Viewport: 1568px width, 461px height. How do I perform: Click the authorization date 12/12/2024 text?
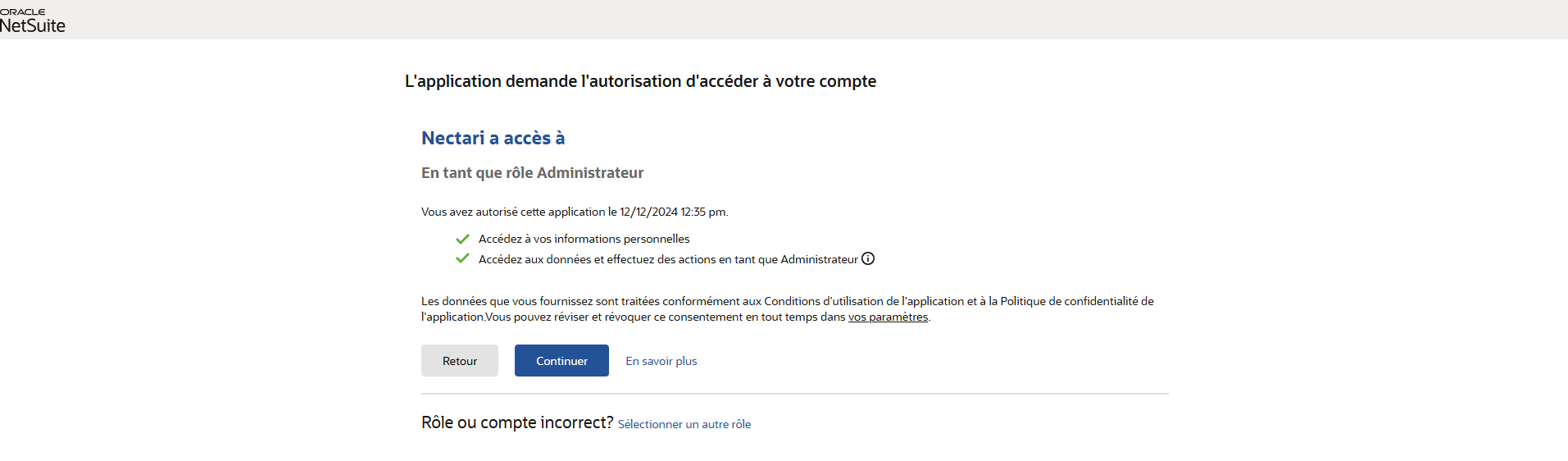[648, 212]
